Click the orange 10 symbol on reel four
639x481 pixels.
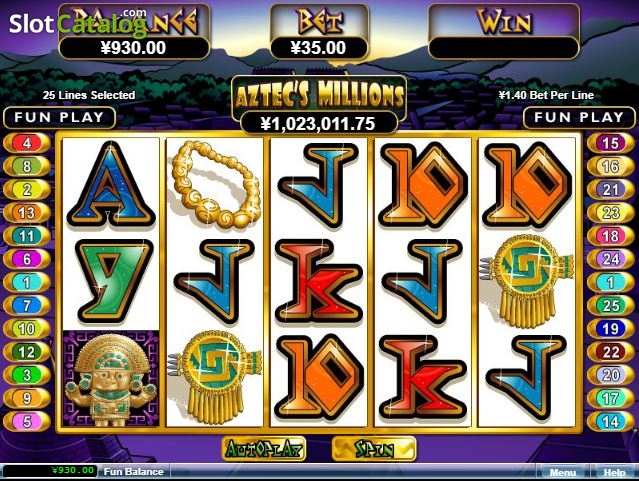coord(422,185)
